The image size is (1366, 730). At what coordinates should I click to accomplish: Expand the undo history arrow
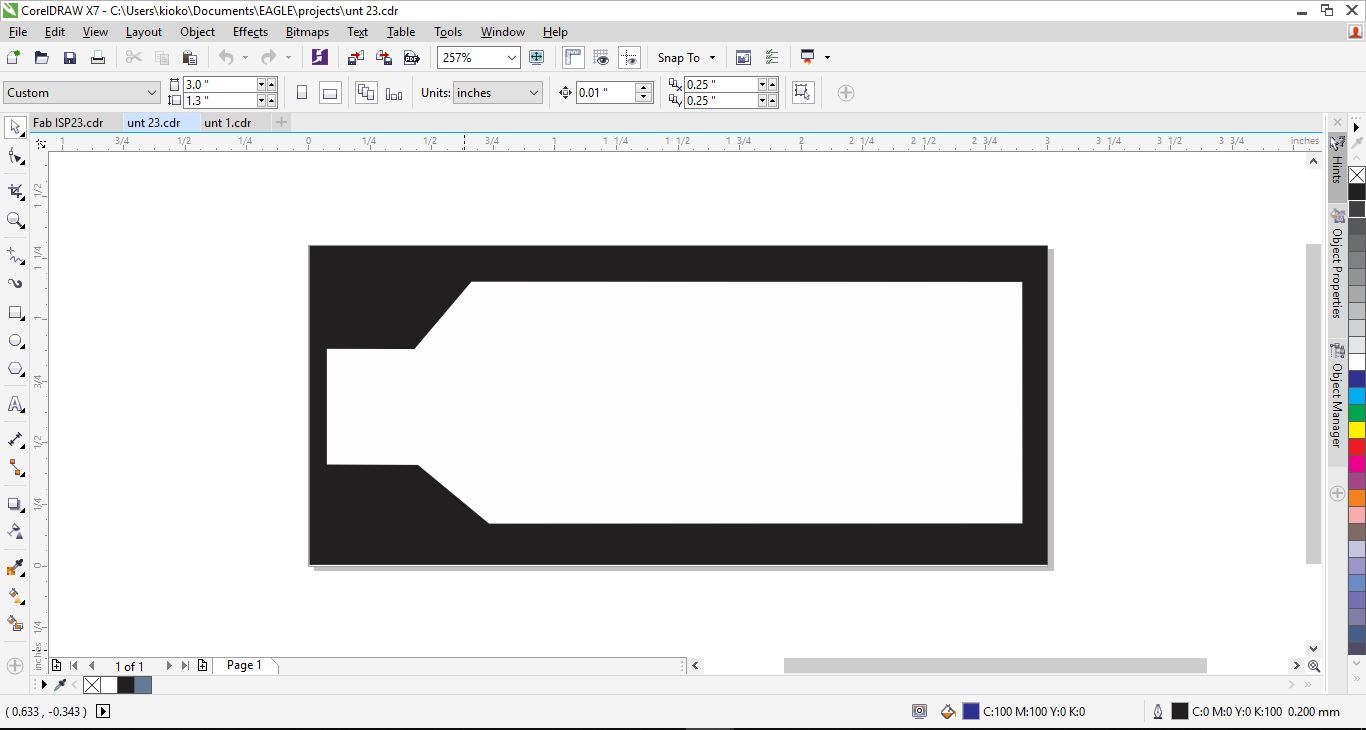tap(245, 58)
